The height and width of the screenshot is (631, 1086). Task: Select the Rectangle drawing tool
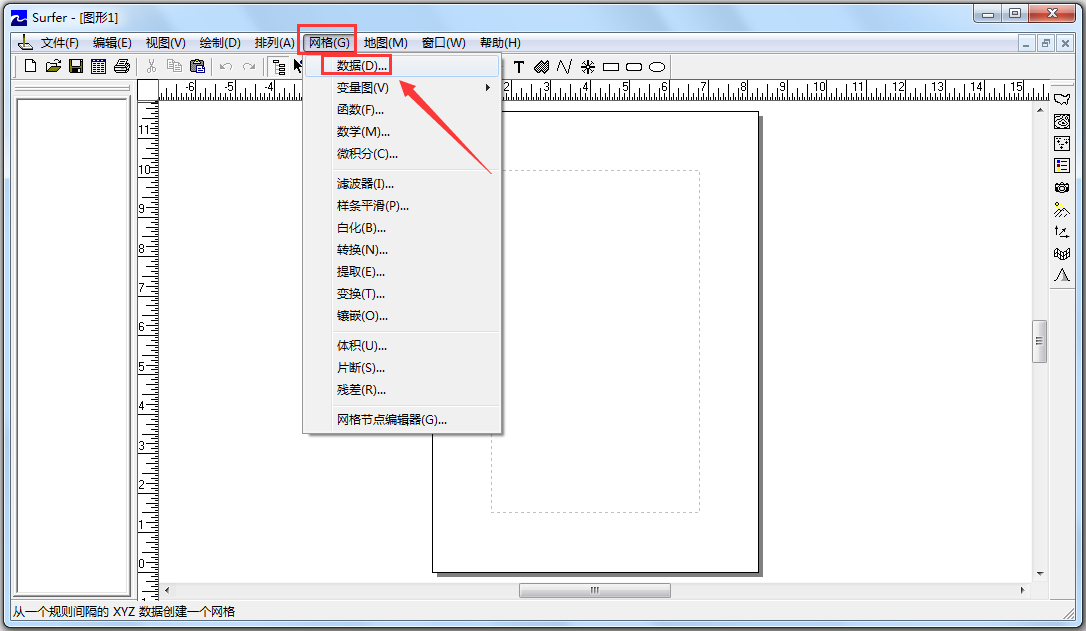[x=611, y=67]
